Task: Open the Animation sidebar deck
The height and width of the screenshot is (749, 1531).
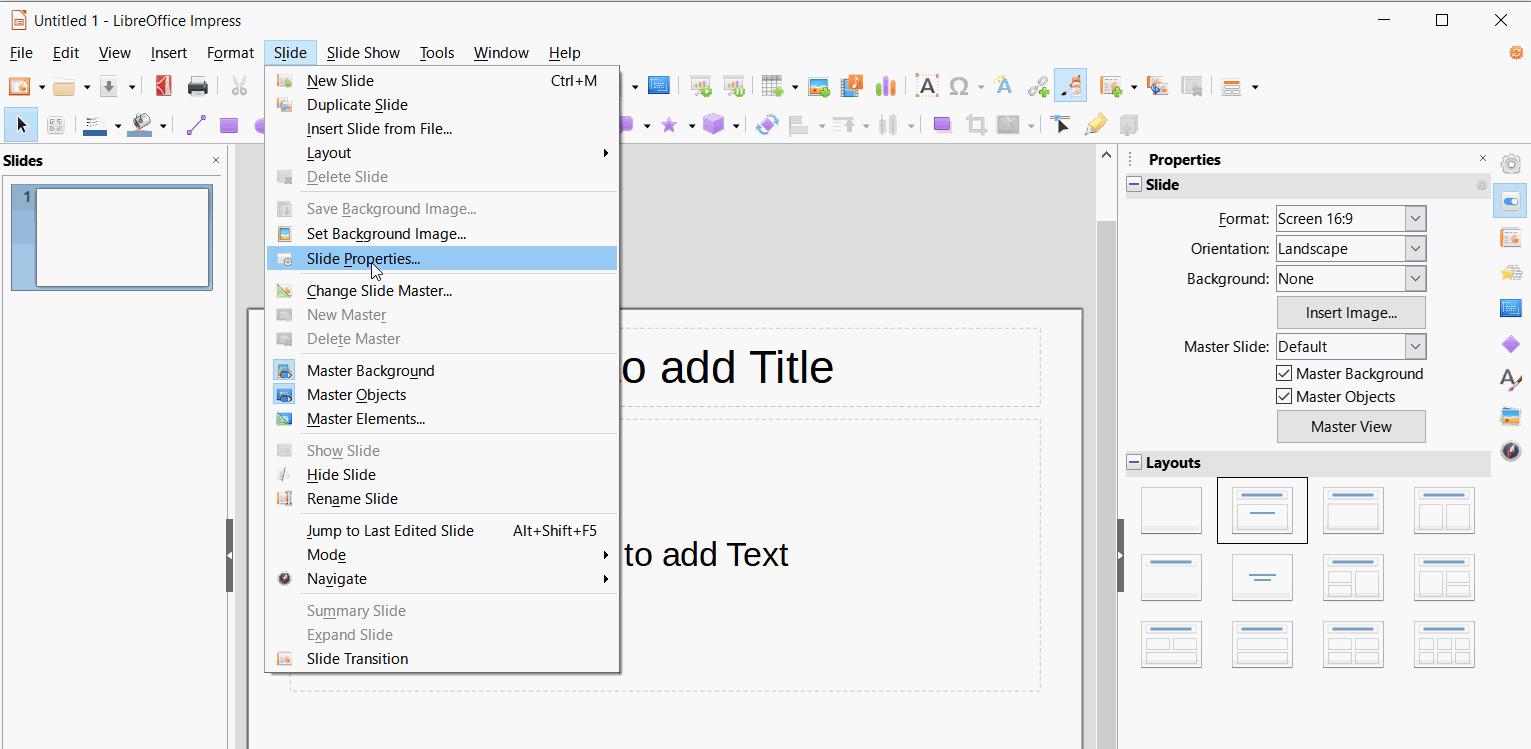Action: [x=1510, y=273]
